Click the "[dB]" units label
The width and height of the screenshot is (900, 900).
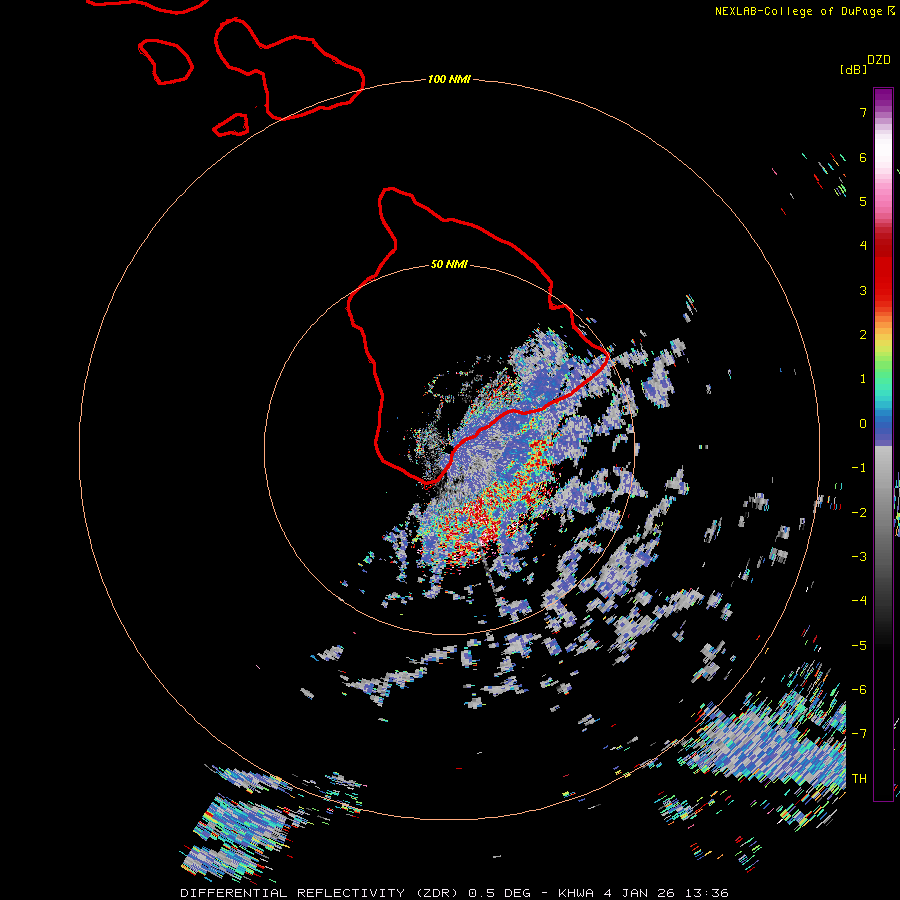click(854, 69)
